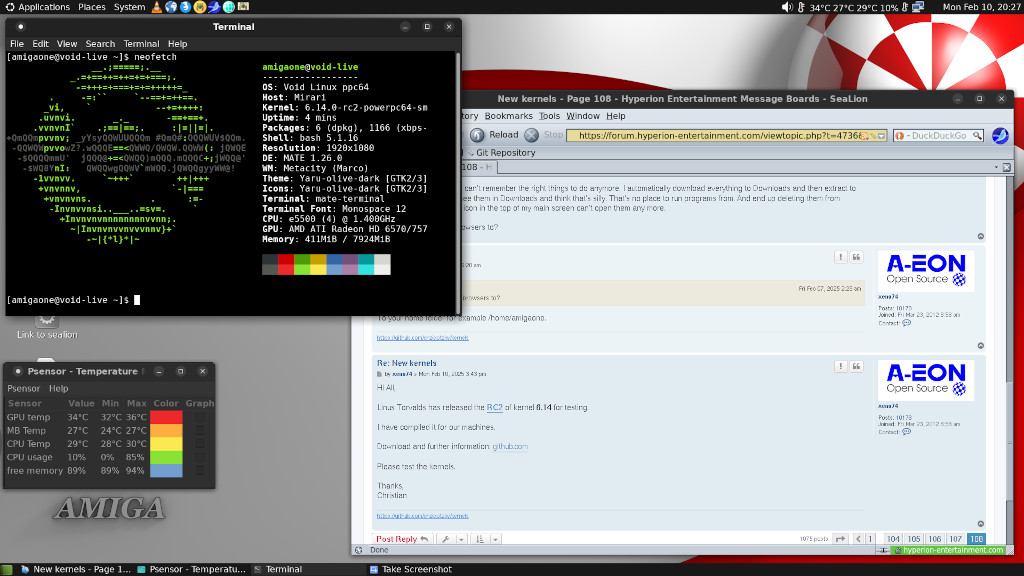Open the Re: New kernels post title link
Screen dimensions: 1024x576
pos(406,363)
